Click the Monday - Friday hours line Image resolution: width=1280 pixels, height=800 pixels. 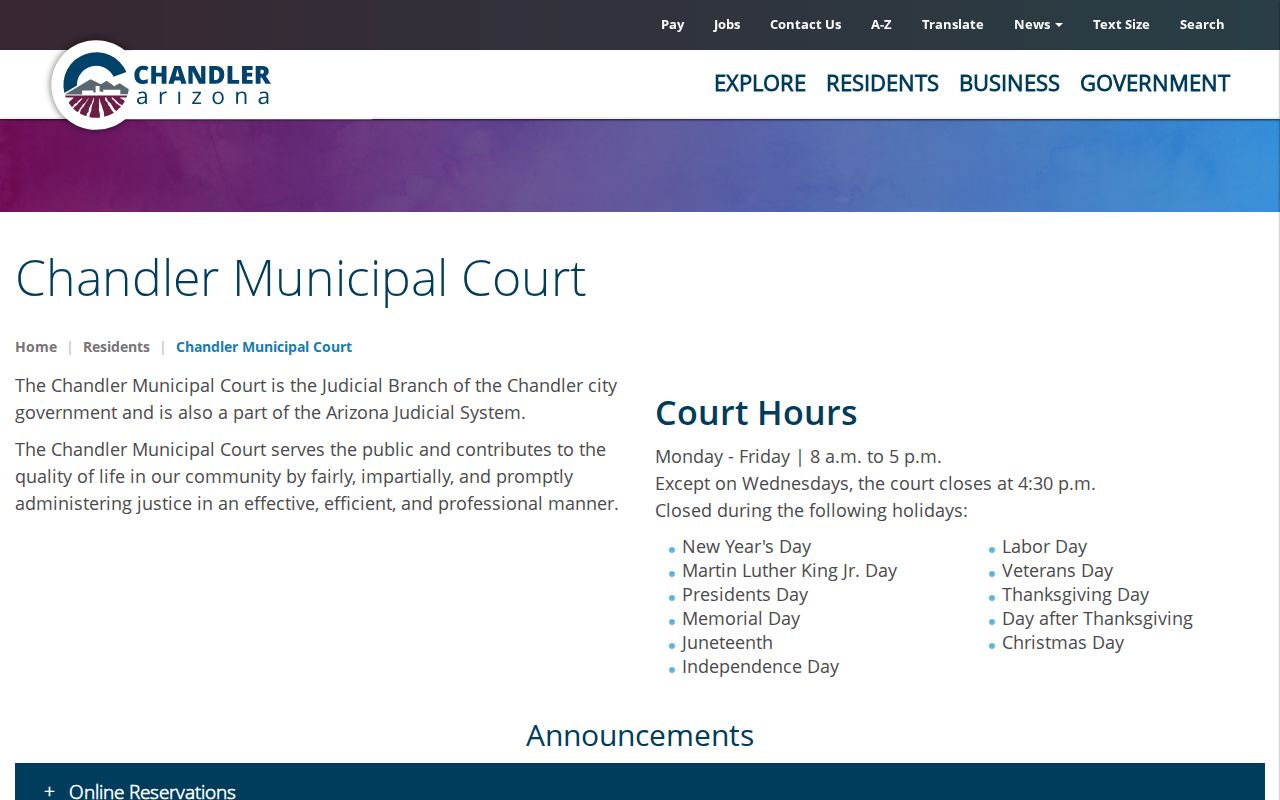[798, 457]
